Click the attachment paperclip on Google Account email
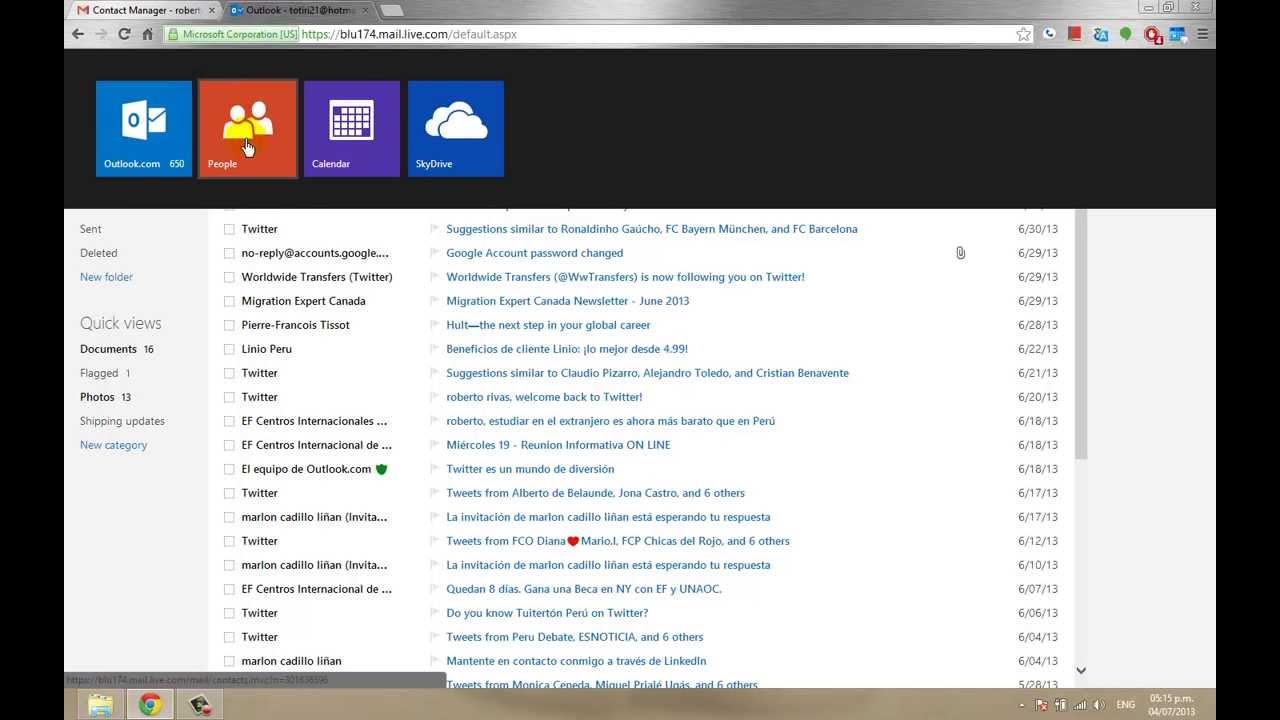The height and width of the screenshot is (720, 1280). point(960,253)
